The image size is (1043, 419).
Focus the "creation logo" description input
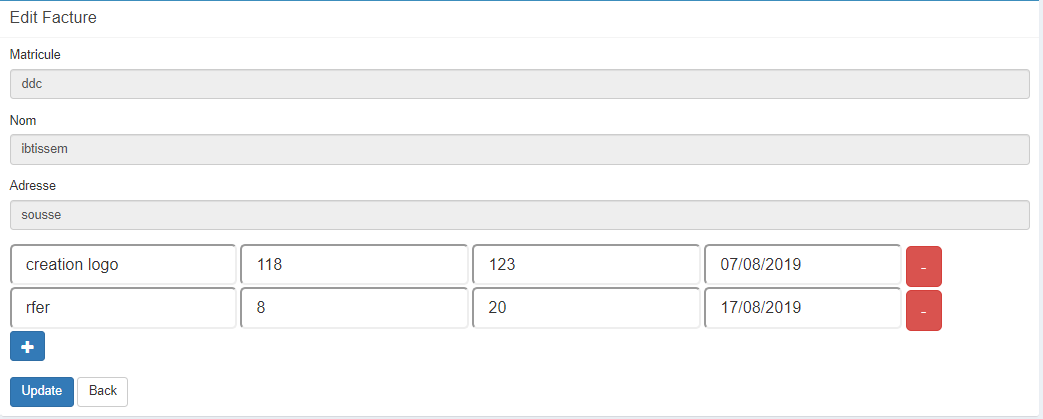coord(123,265)
